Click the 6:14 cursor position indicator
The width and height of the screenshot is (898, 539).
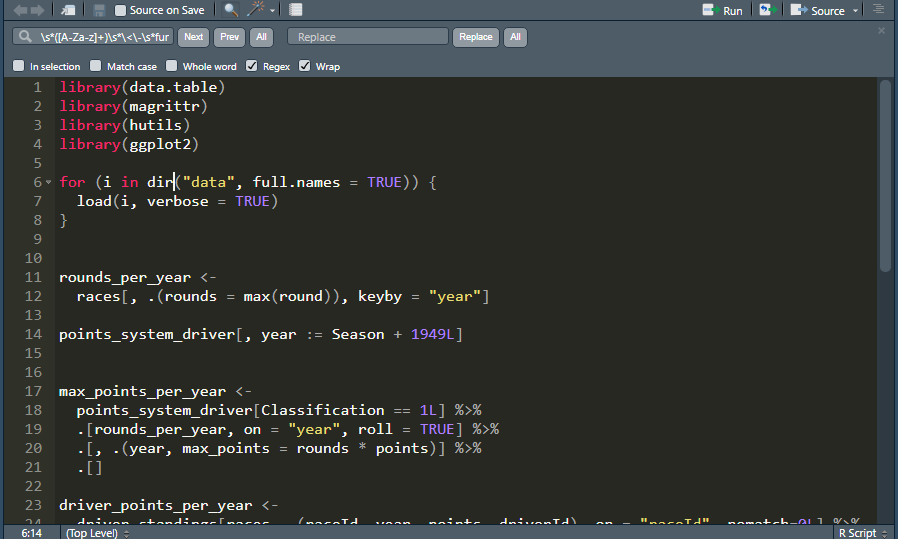31,533
